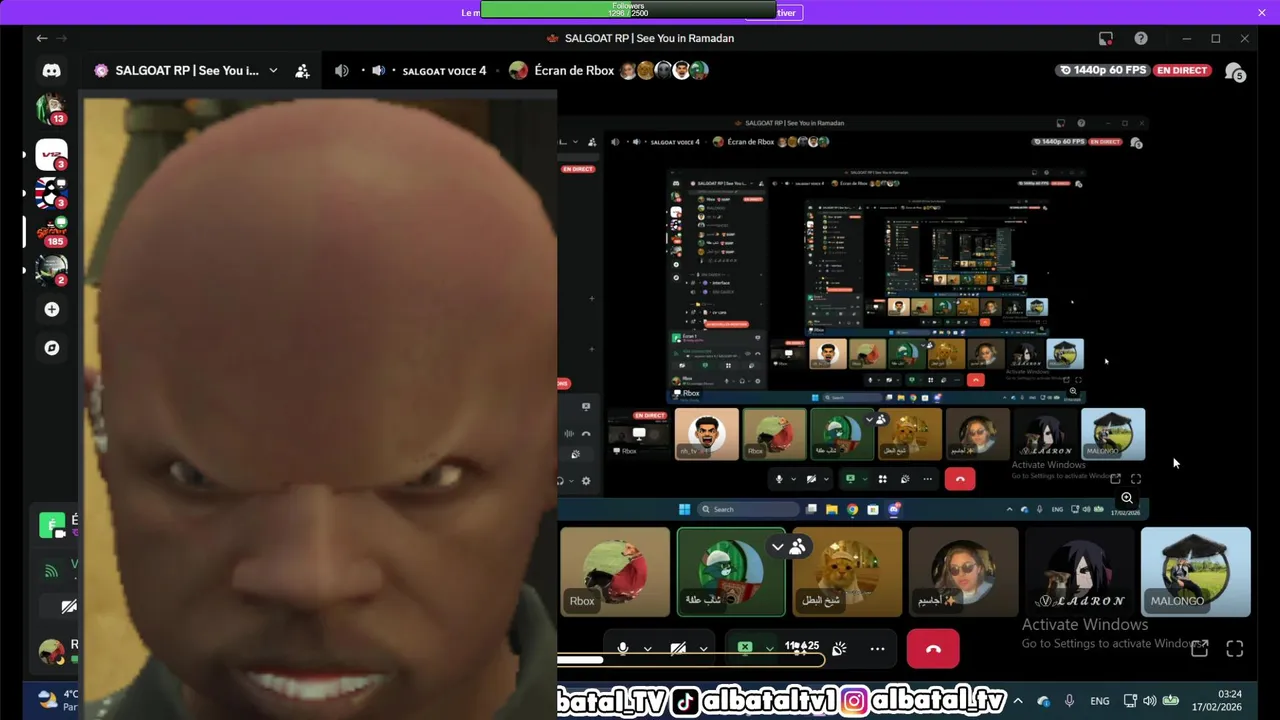Viewport: 1280px width, 720px height.
Task: Open Discord direct messages home icon
Action: tap(51, 71)
